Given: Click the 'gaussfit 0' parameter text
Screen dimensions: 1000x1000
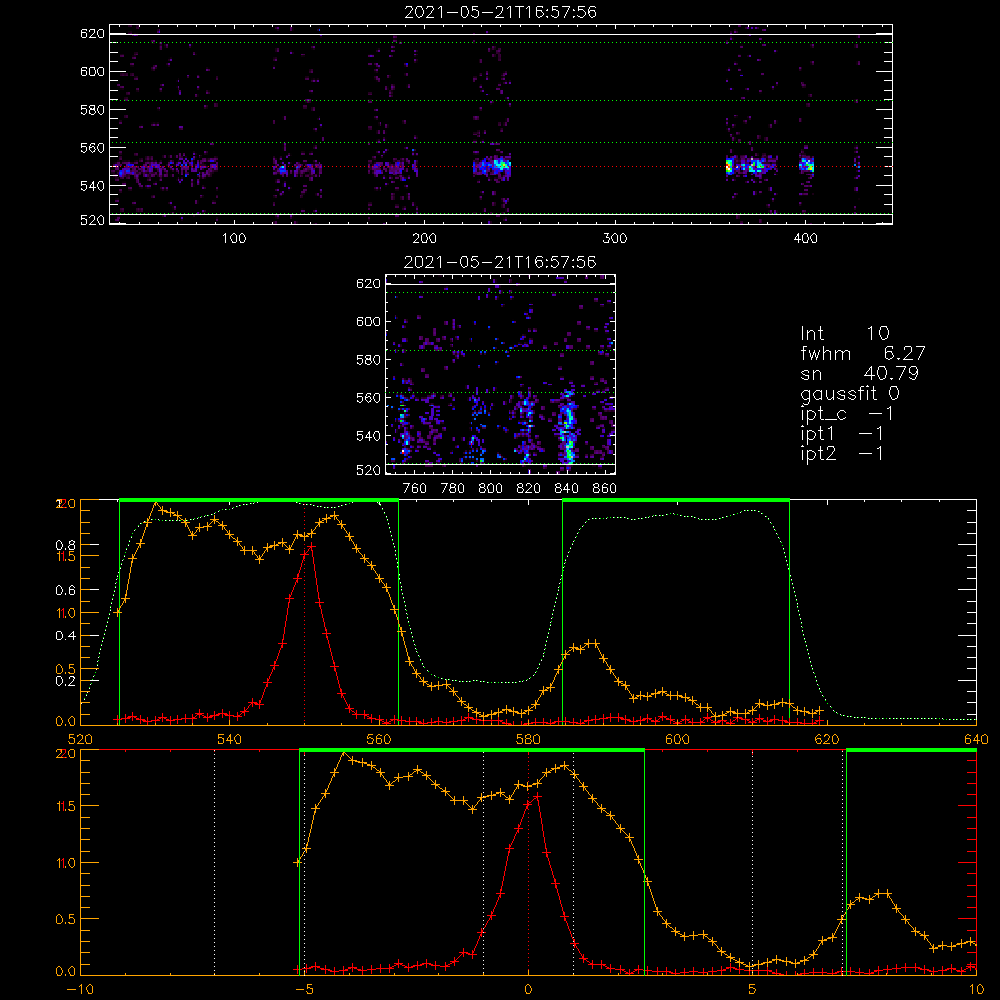Looking at the screenshot, I should point(849,393).
